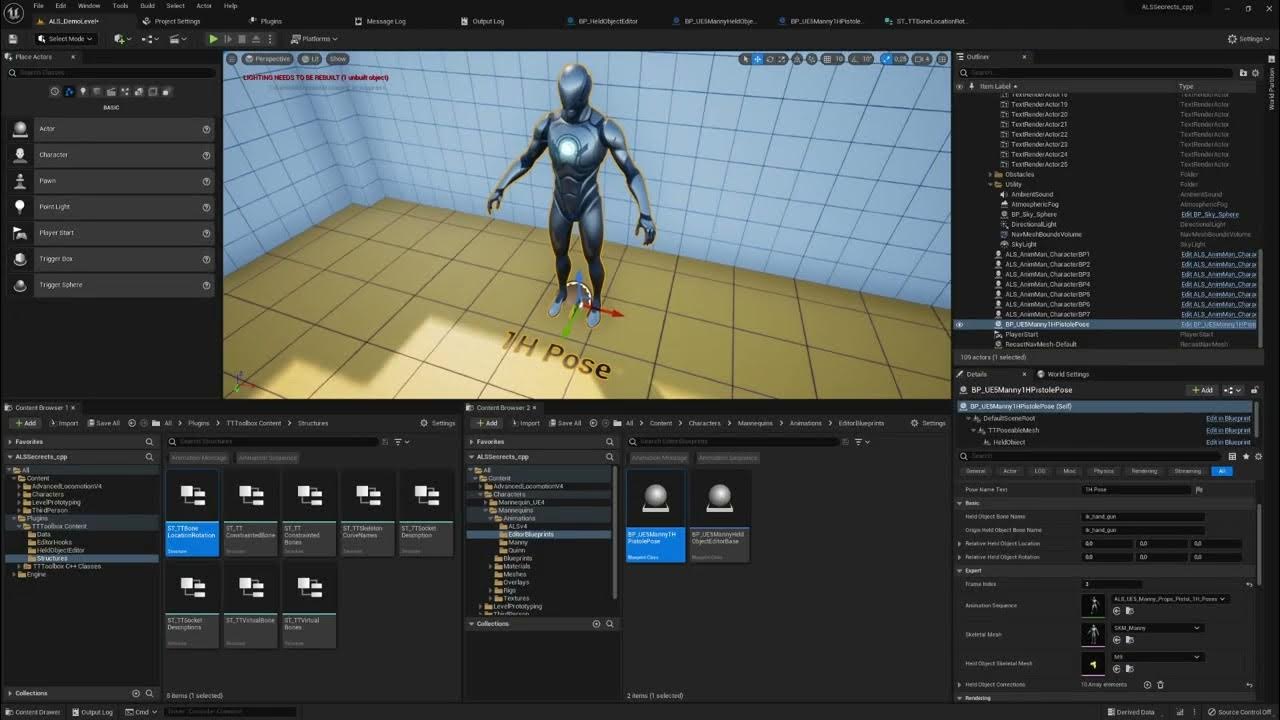
Task: Toggle grid snapping in viewport toolbar
Action: pyautogui.click(x=825, y=59)
